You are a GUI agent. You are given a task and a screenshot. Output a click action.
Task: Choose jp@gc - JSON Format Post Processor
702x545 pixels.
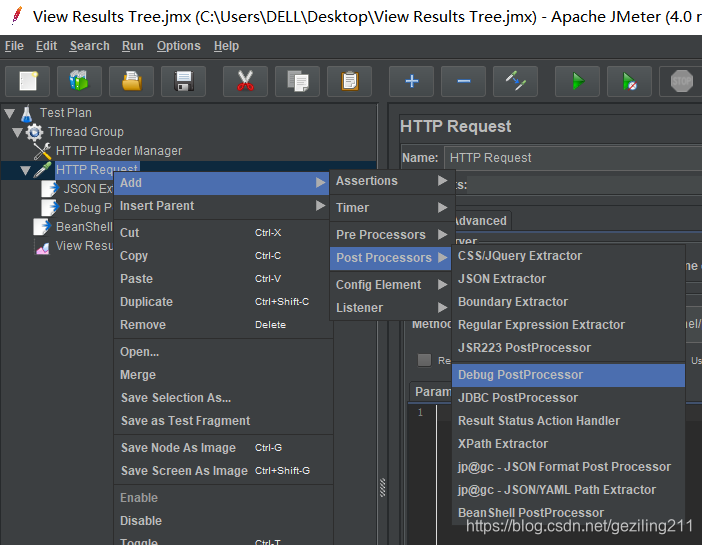(569, 467)
